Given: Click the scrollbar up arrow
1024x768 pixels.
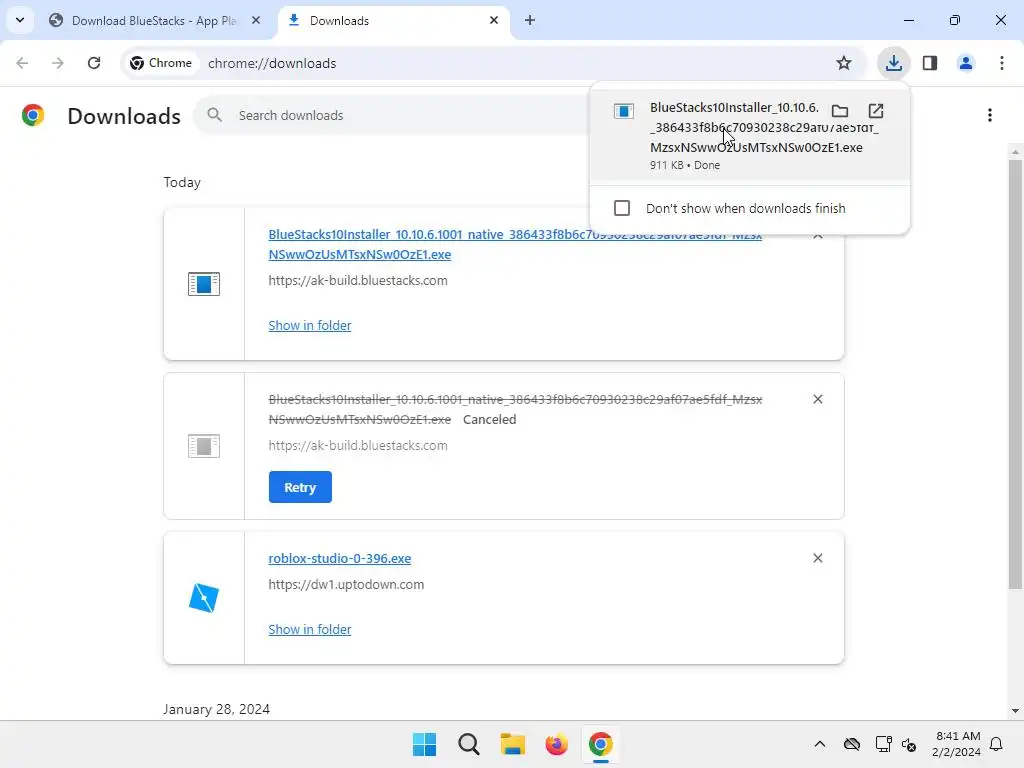Looking at the screenshot, I should pos(1015,152).
